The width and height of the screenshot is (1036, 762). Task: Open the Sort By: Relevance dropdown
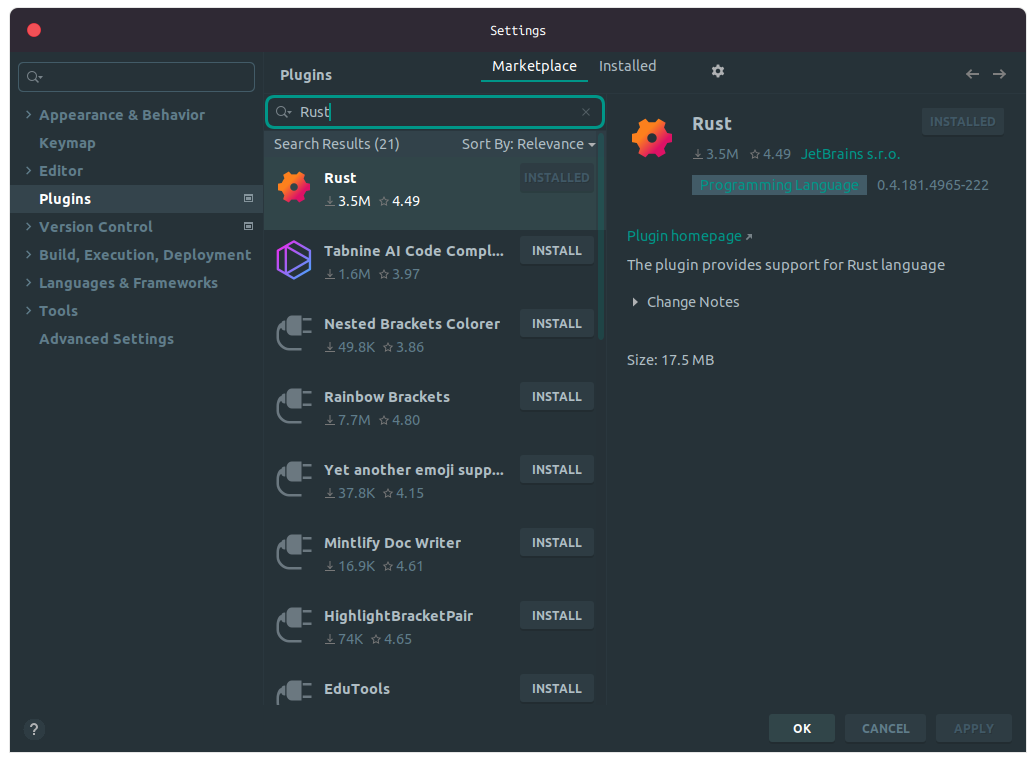(x=528, y=144)
